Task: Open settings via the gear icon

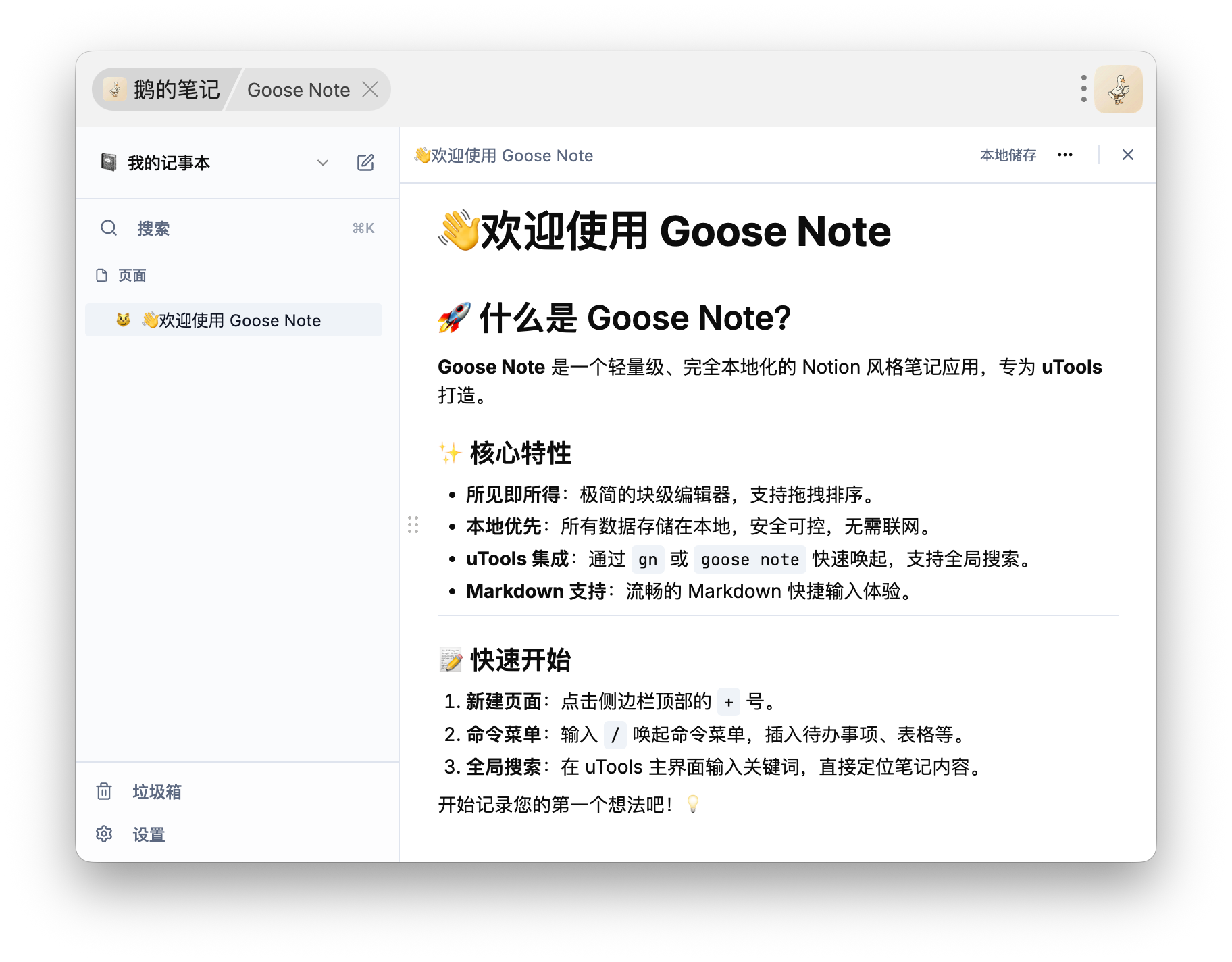Action: click(x=104, y=834)
